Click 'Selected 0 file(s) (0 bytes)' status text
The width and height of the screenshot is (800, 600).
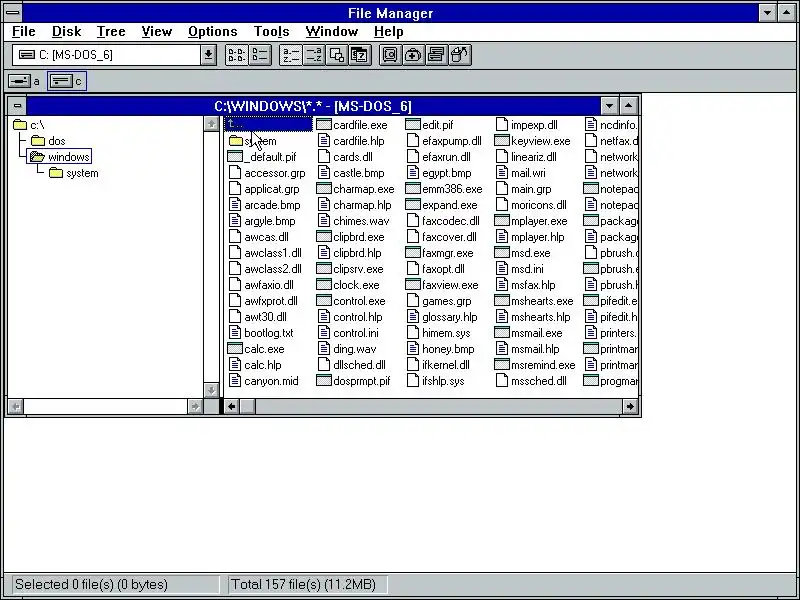[91, 585]
